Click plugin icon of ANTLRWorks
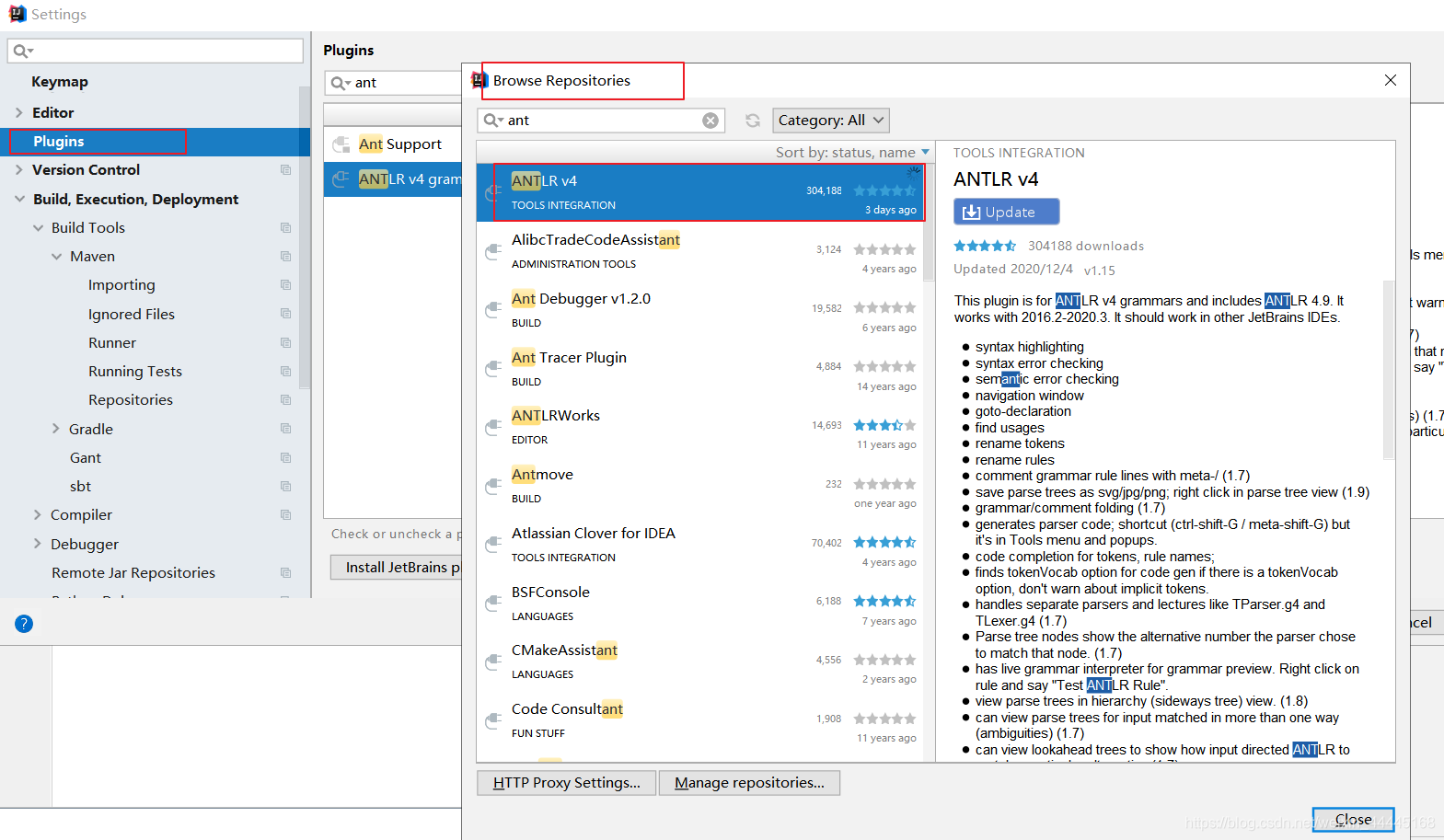1444x840 pixels. [493, 428]
